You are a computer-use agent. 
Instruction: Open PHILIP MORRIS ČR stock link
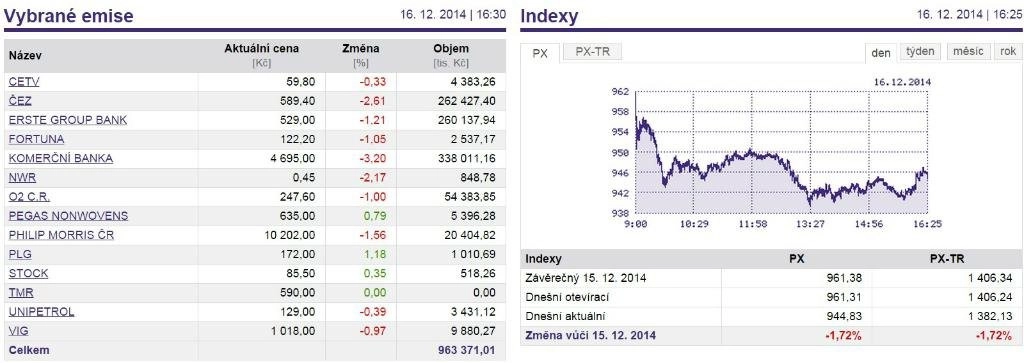click(x=61, y=235)
